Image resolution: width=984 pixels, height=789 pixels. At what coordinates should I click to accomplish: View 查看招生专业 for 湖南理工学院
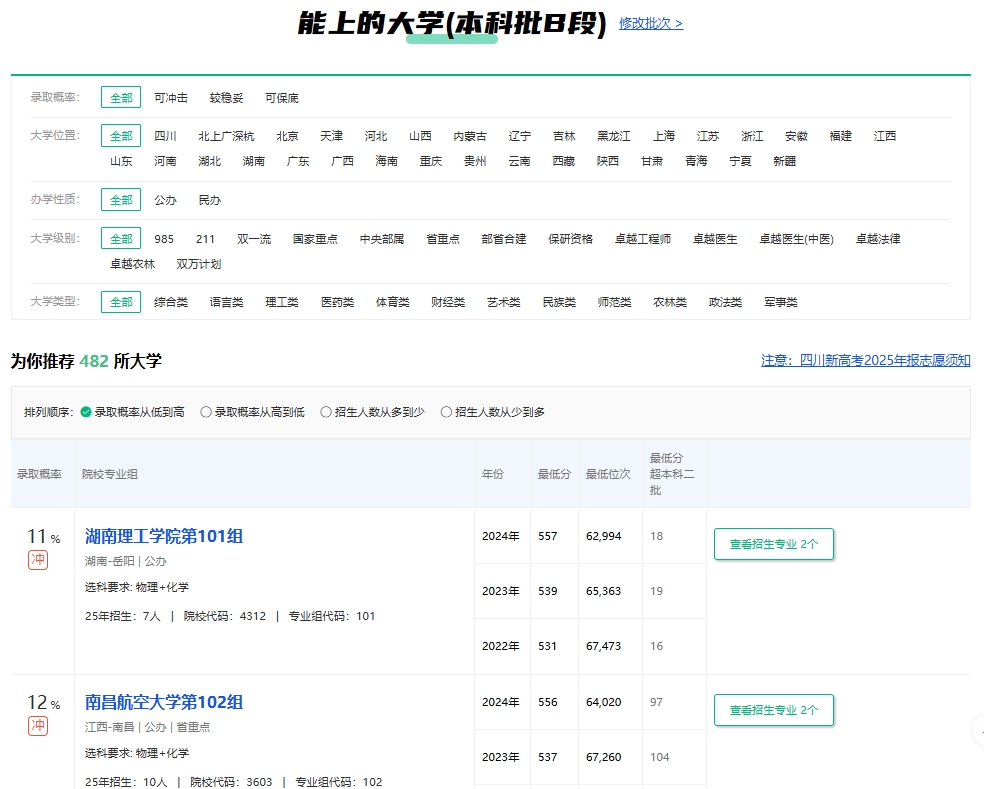[773, 544]
